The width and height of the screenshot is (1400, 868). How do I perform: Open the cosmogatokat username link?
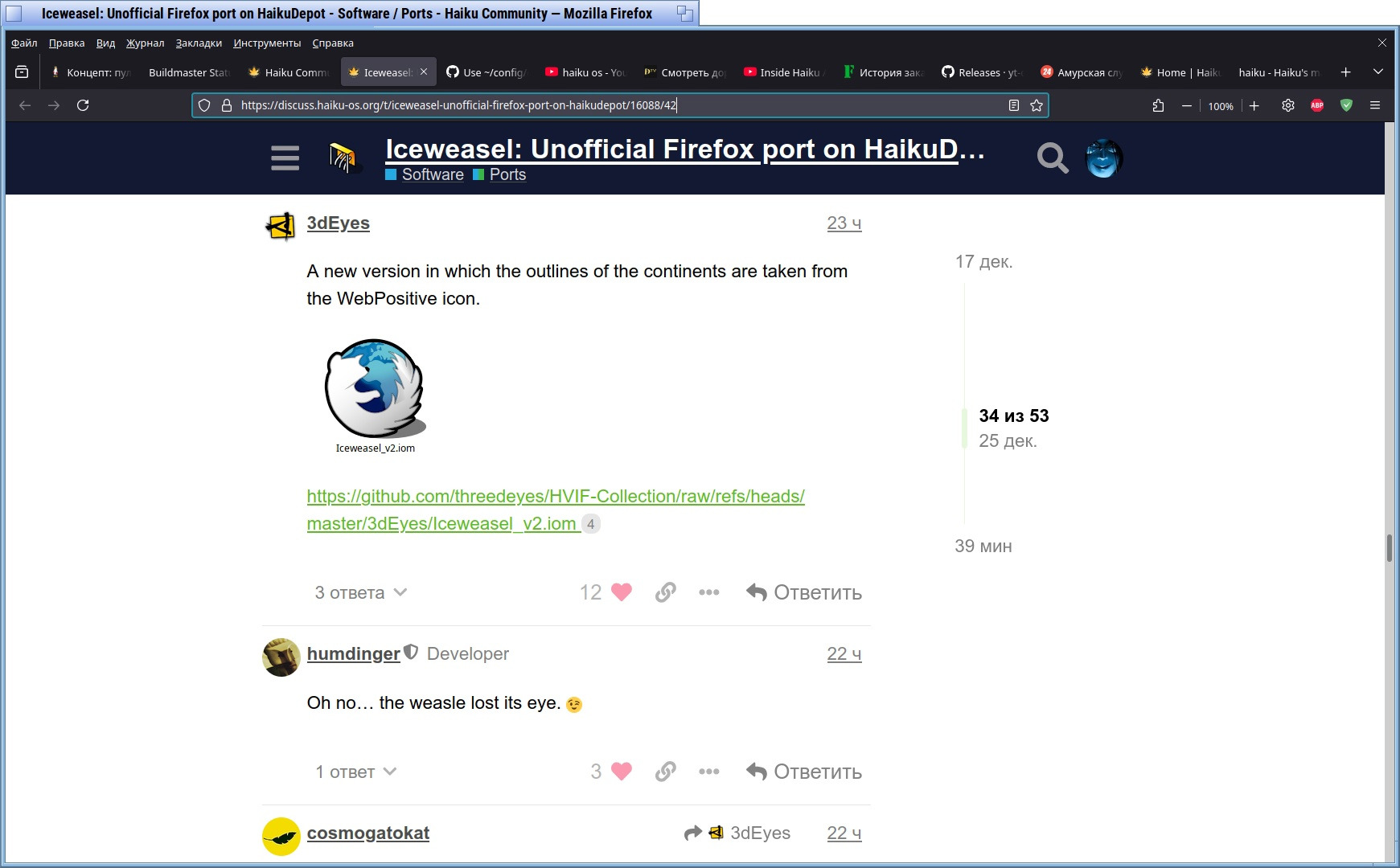click(x=367, y=833)
